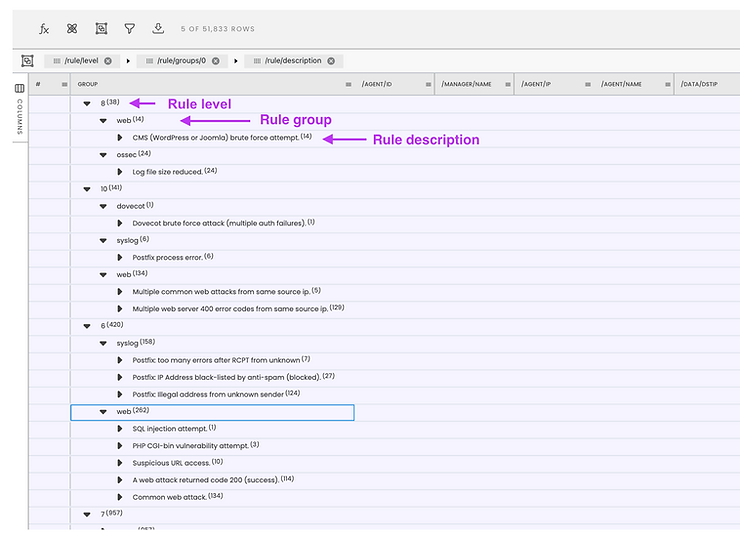Collapse the level 6 (420) group
740x533 pixels.
pyautogui.click(x=87, y=326)
